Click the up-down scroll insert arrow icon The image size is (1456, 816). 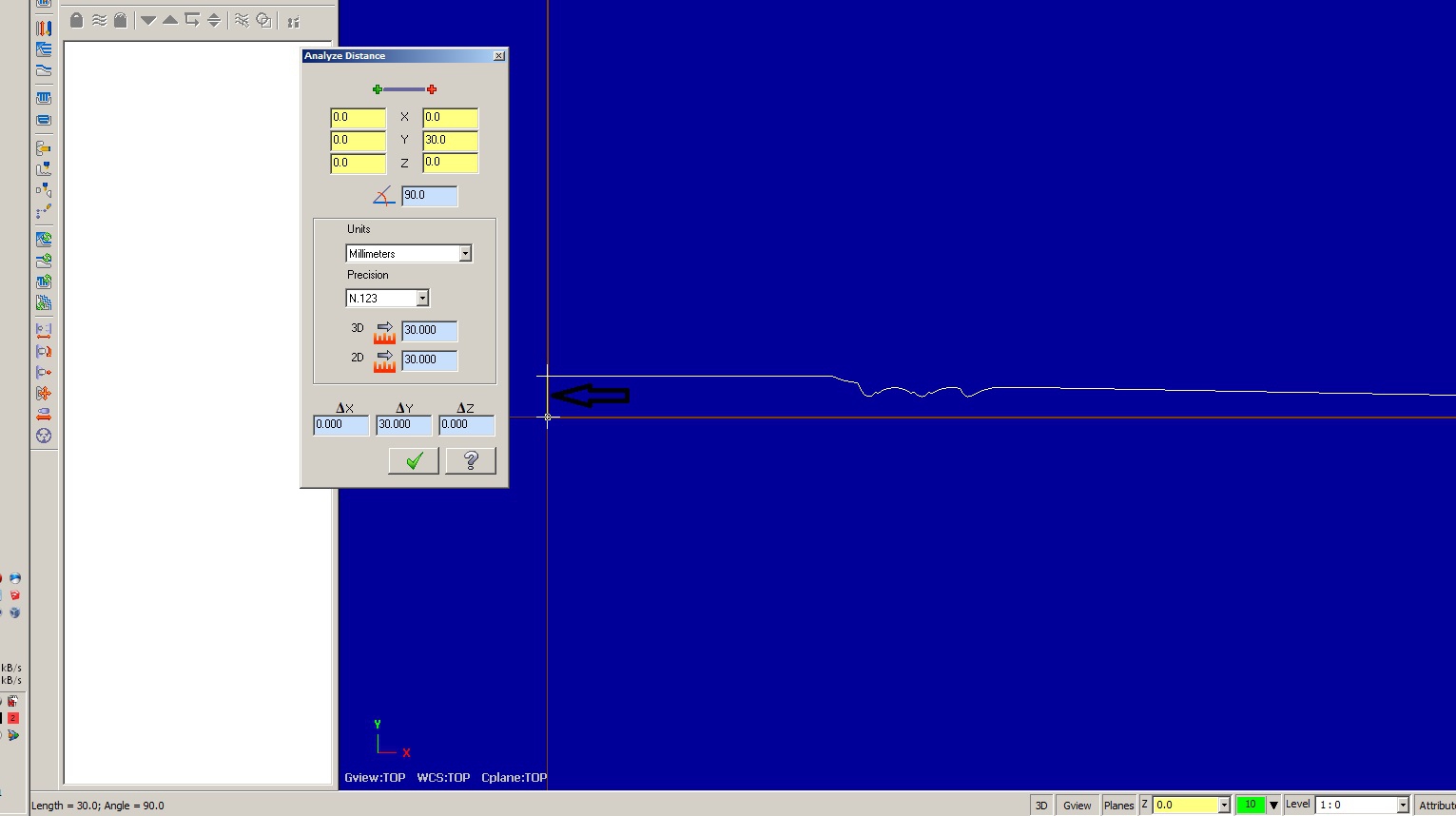214,20
